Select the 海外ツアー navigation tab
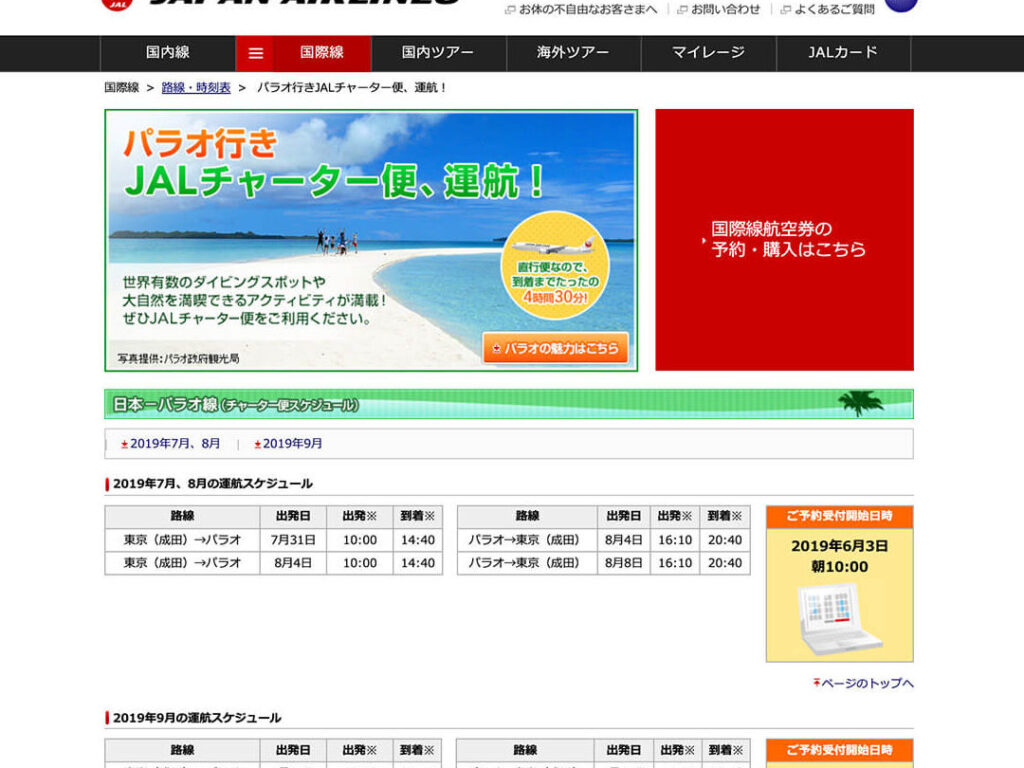 573,53
